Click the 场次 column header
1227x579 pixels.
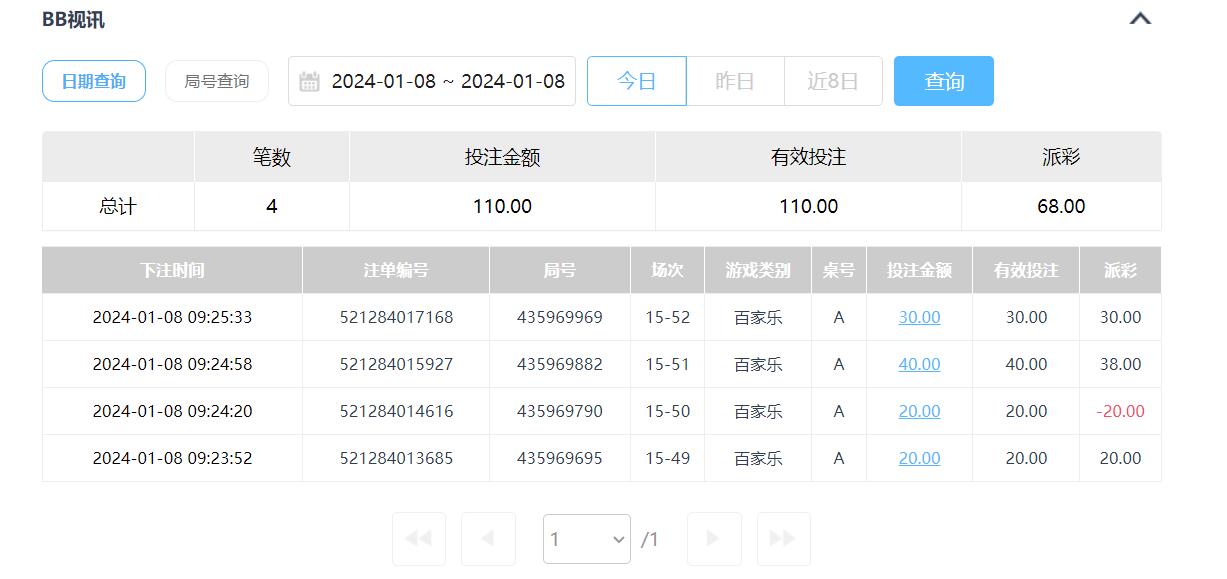pyautogui.click(x=667, y=270)
